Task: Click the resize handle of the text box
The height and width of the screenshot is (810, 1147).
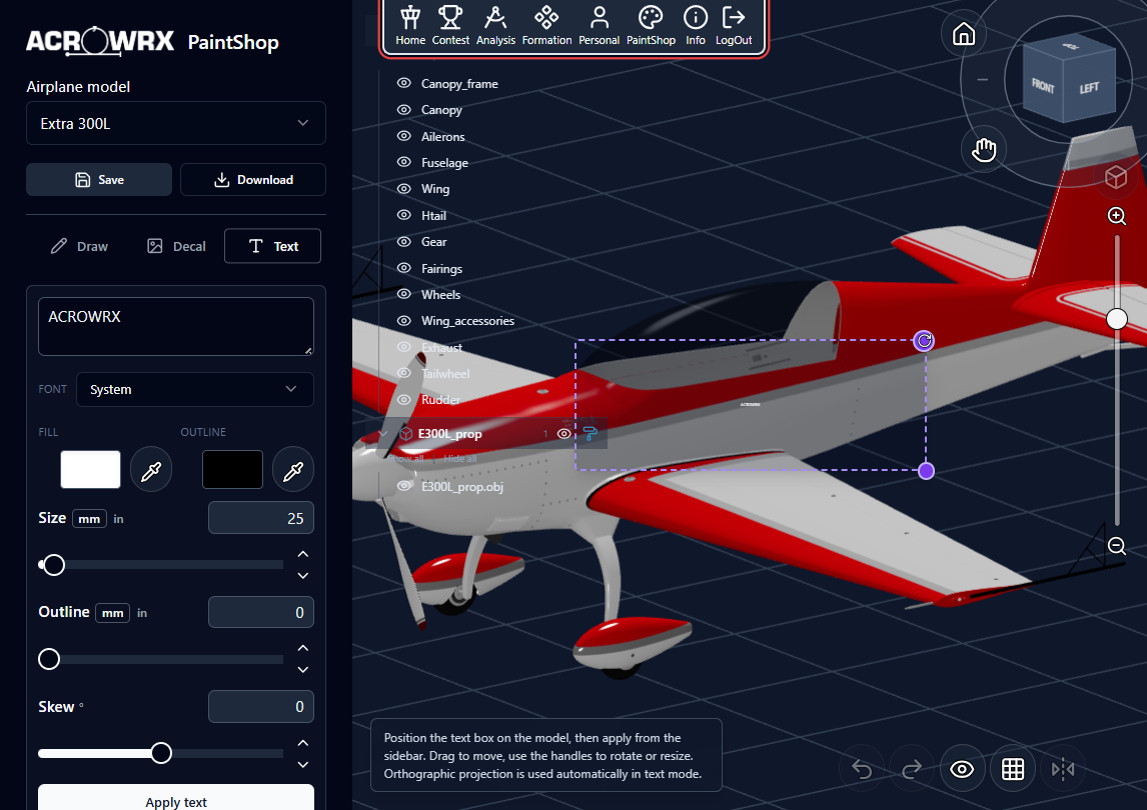Action: point(926,471)
